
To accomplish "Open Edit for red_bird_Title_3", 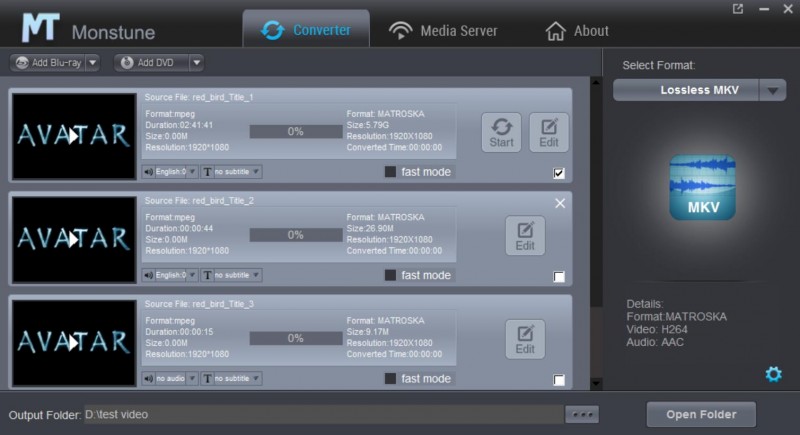I will pos(524,340).
